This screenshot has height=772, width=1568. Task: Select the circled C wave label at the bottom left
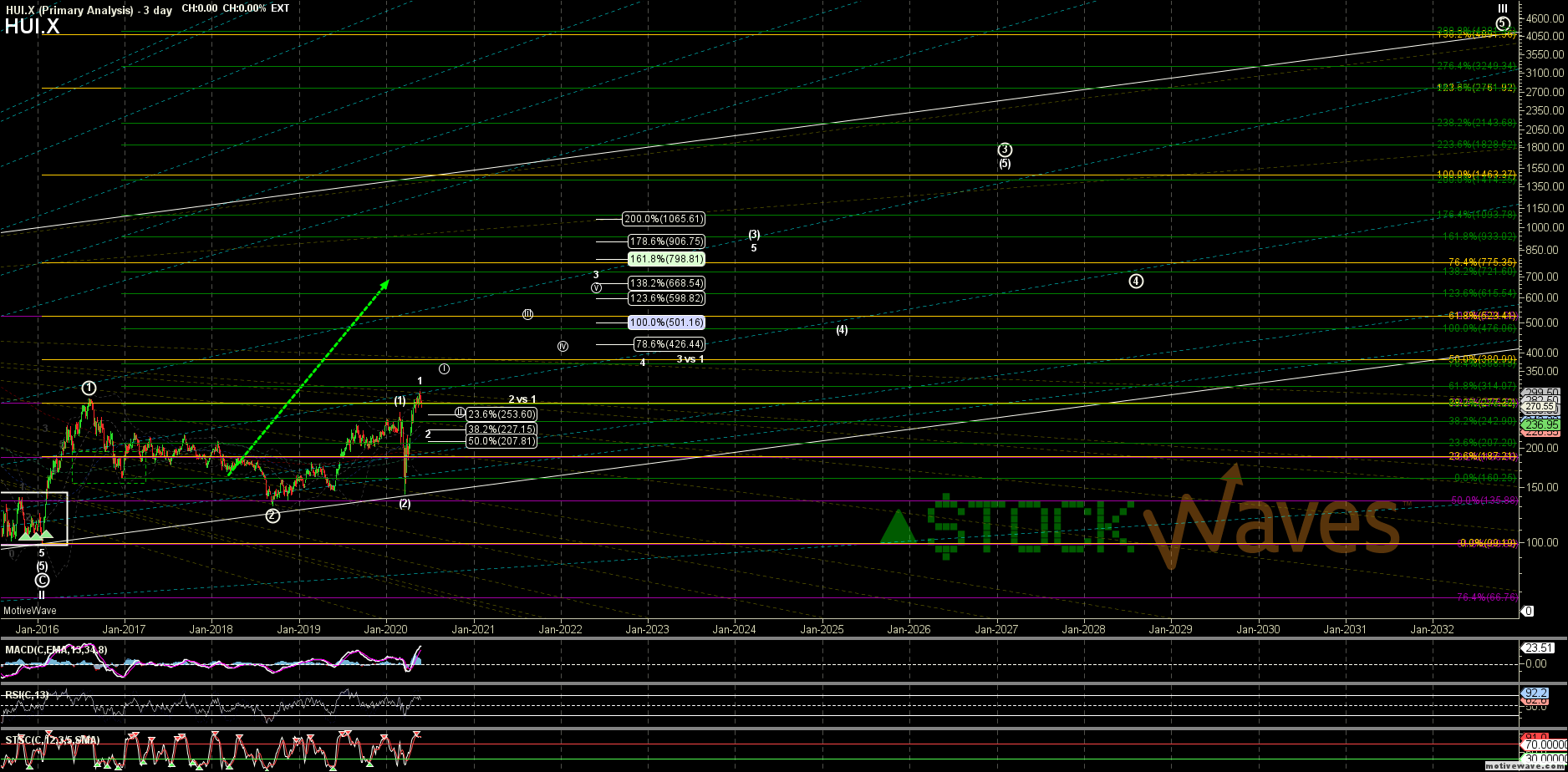point(42,580)
